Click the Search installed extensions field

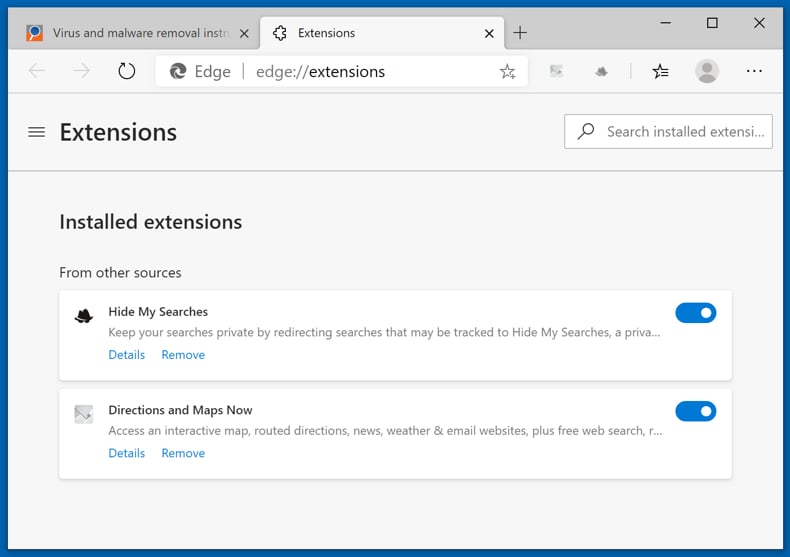click(x=668, y=131)
